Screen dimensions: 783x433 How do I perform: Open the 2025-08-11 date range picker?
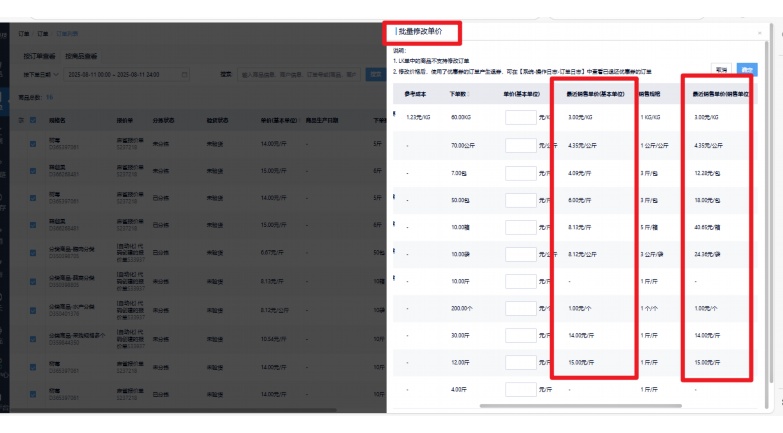click(x=126, y=74)
